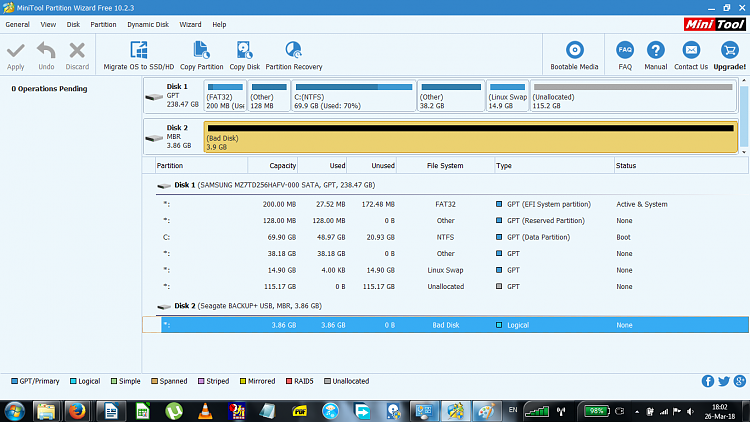
Task: Sort by the File System column header
Action: pyautogui.click(x=445, y=166)
